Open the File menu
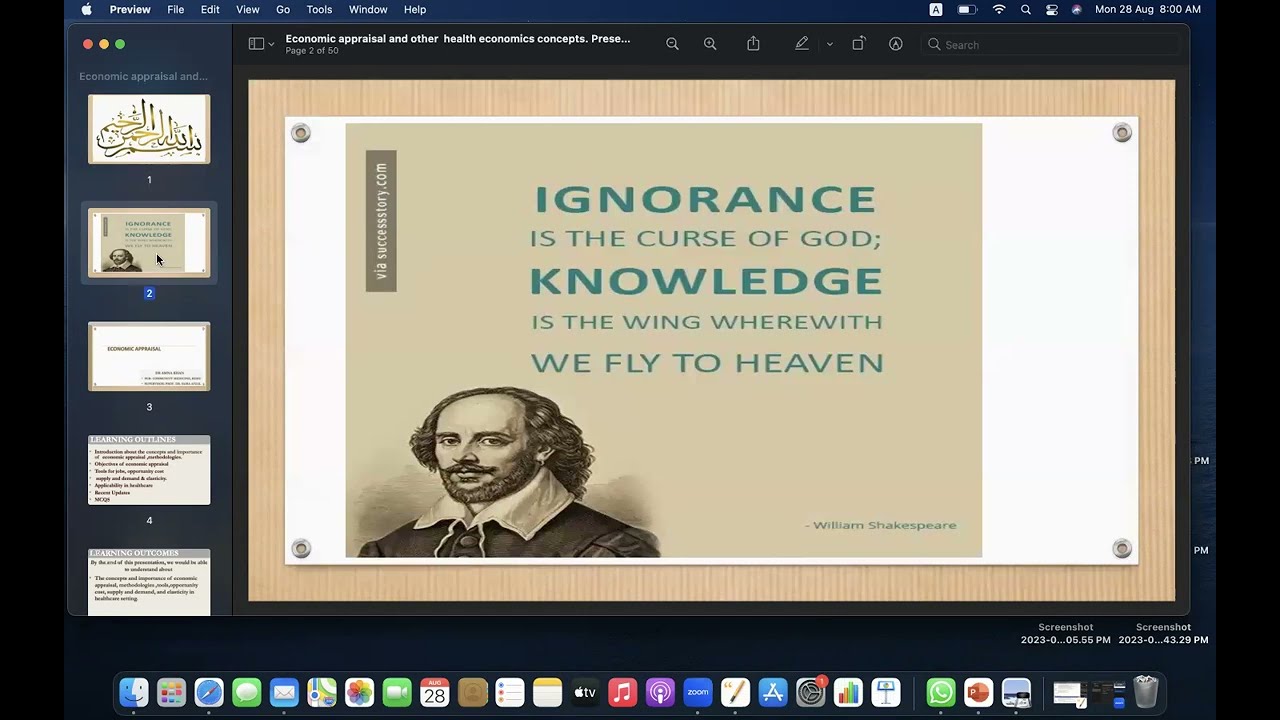 click(x=175, y=9)
